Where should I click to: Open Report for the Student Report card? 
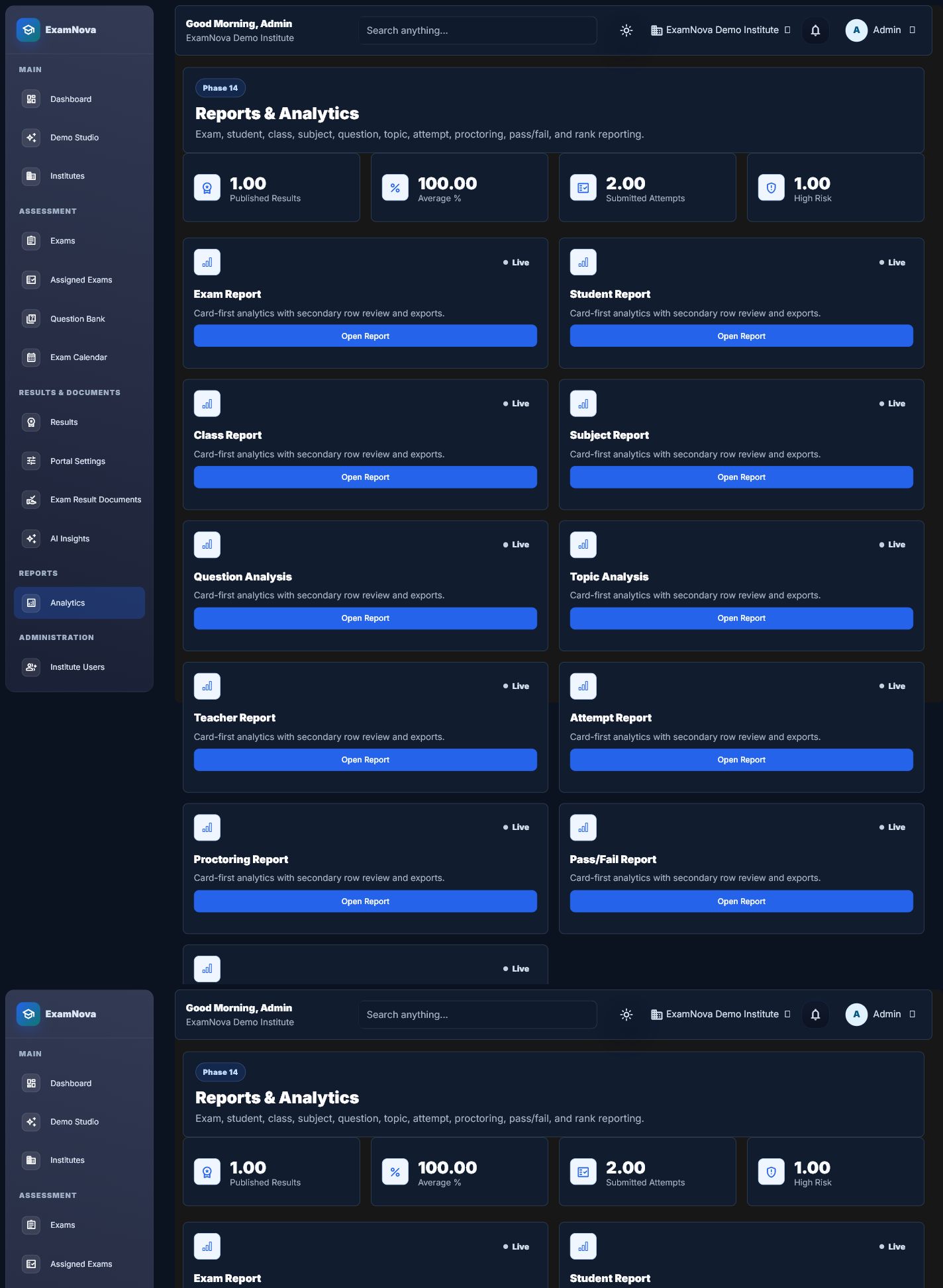tap(742, 336)
